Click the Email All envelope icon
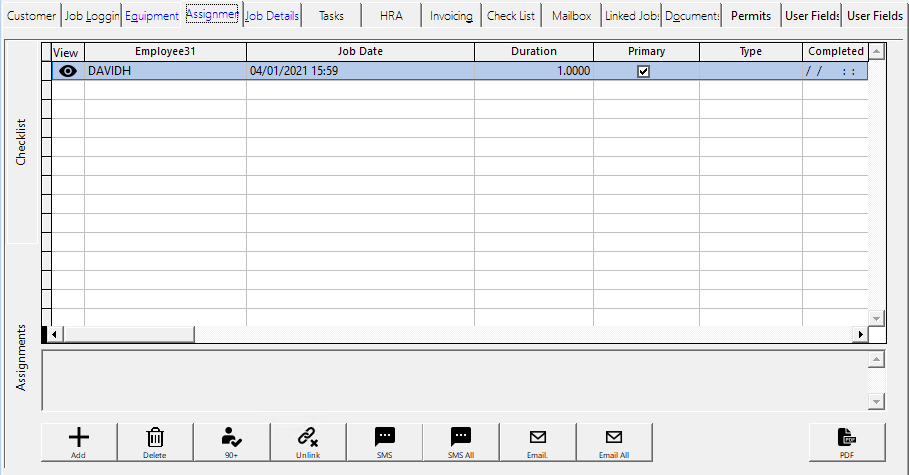Viewport: 909px width, 475px height. pyautogui.click(x=614, y=437)
